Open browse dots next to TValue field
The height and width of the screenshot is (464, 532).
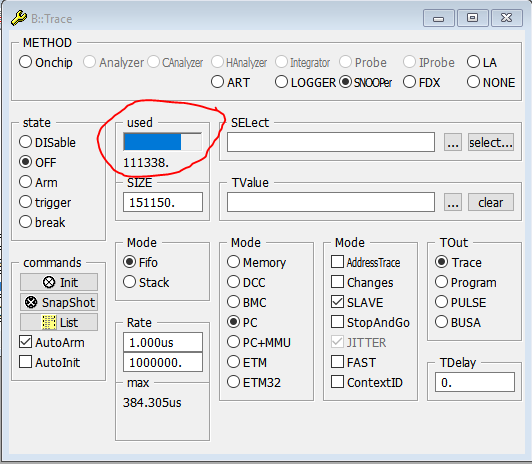coord(453,202)
